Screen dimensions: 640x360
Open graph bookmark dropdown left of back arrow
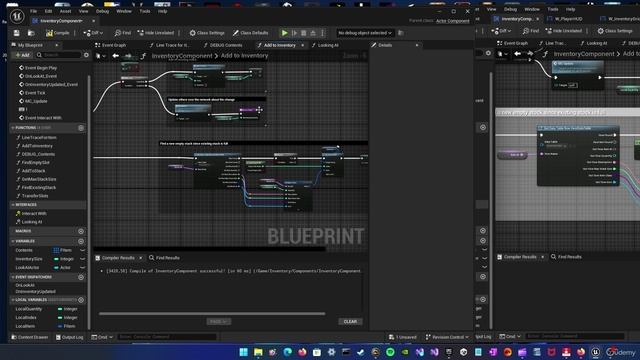pos(100,56)
